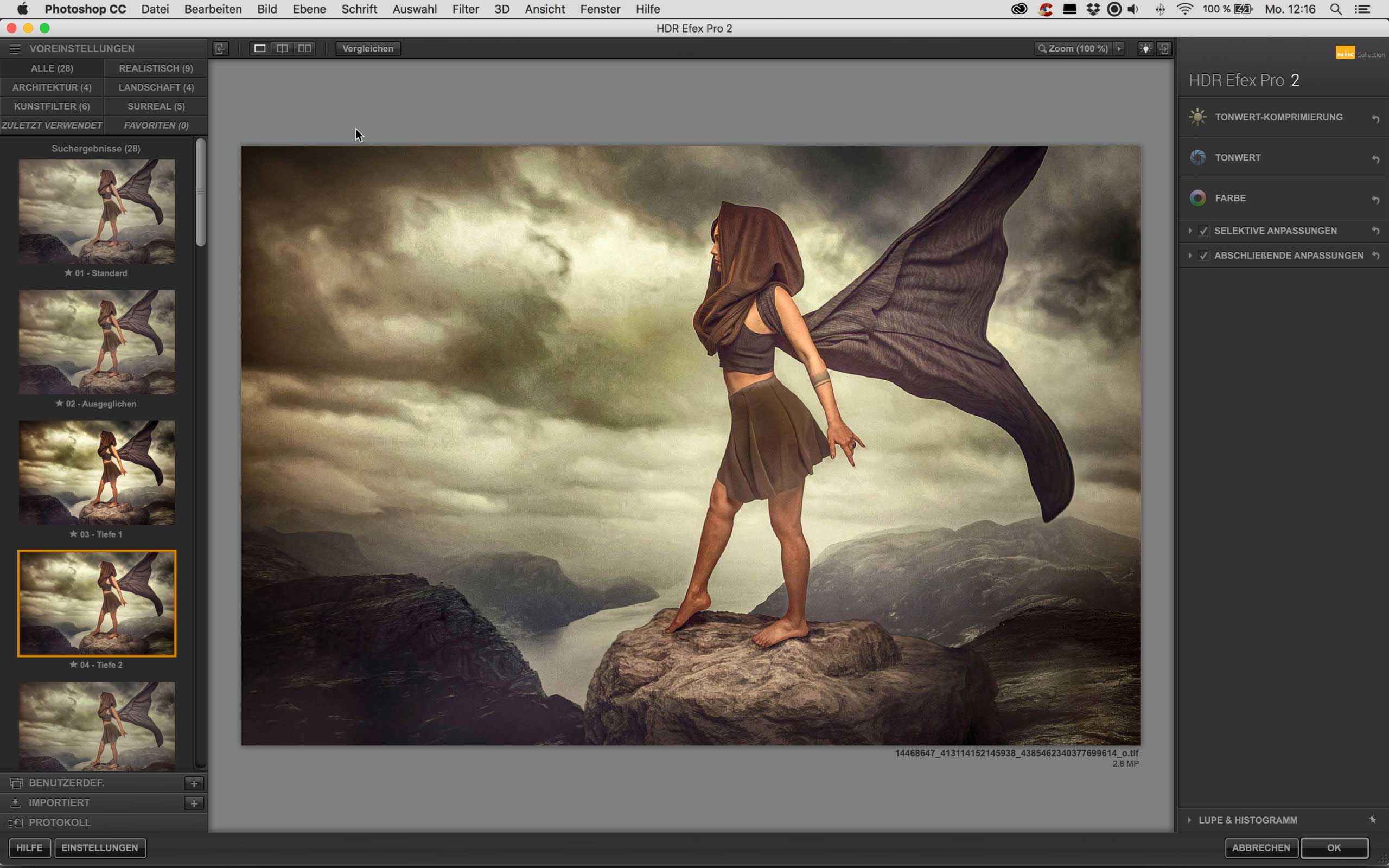Expand Selektive Anpassungen disclosure triangle
The image size is (1389, 868).
click(1190, 231)
